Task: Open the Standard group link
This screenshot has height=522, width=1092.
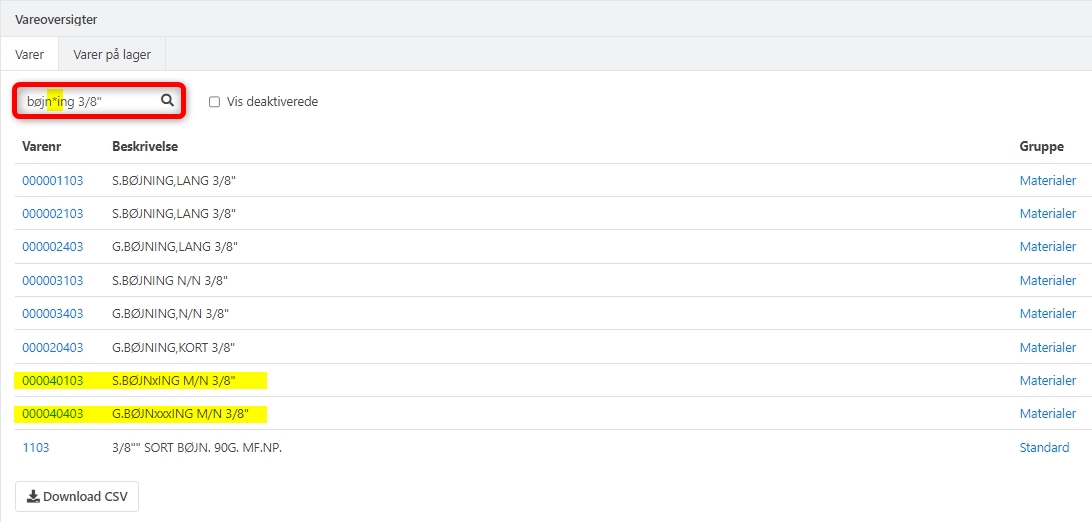Action: coord(1044,448)
